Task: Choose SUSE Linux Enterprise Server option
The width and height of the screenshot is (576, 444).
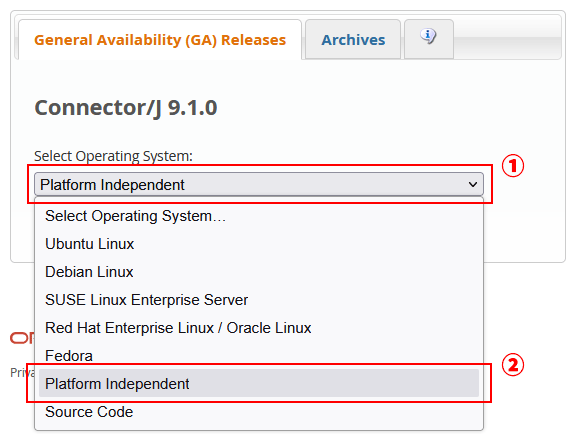Action: tap(259, 300)
